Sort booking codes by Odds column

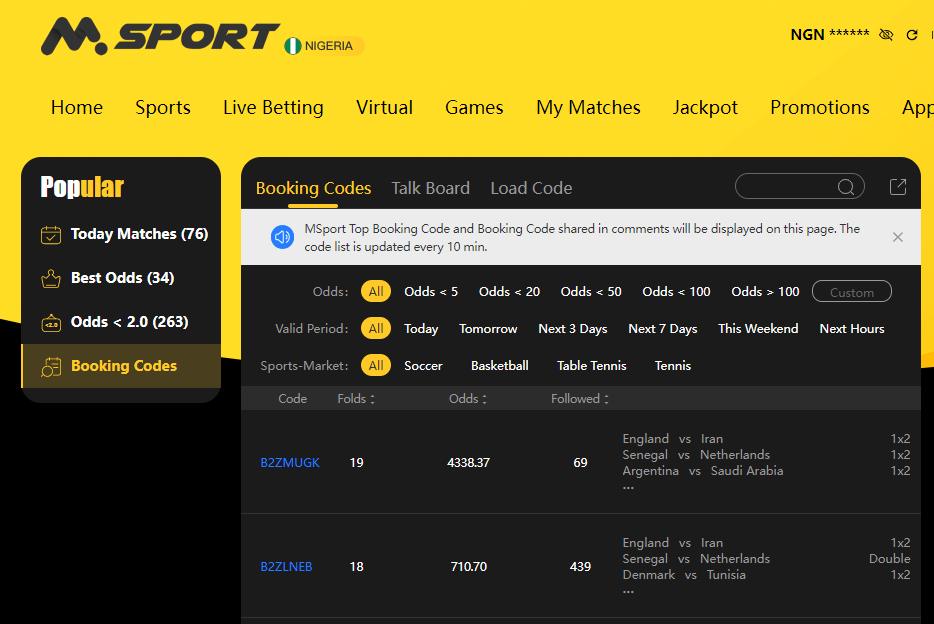[x=468, y=399]
